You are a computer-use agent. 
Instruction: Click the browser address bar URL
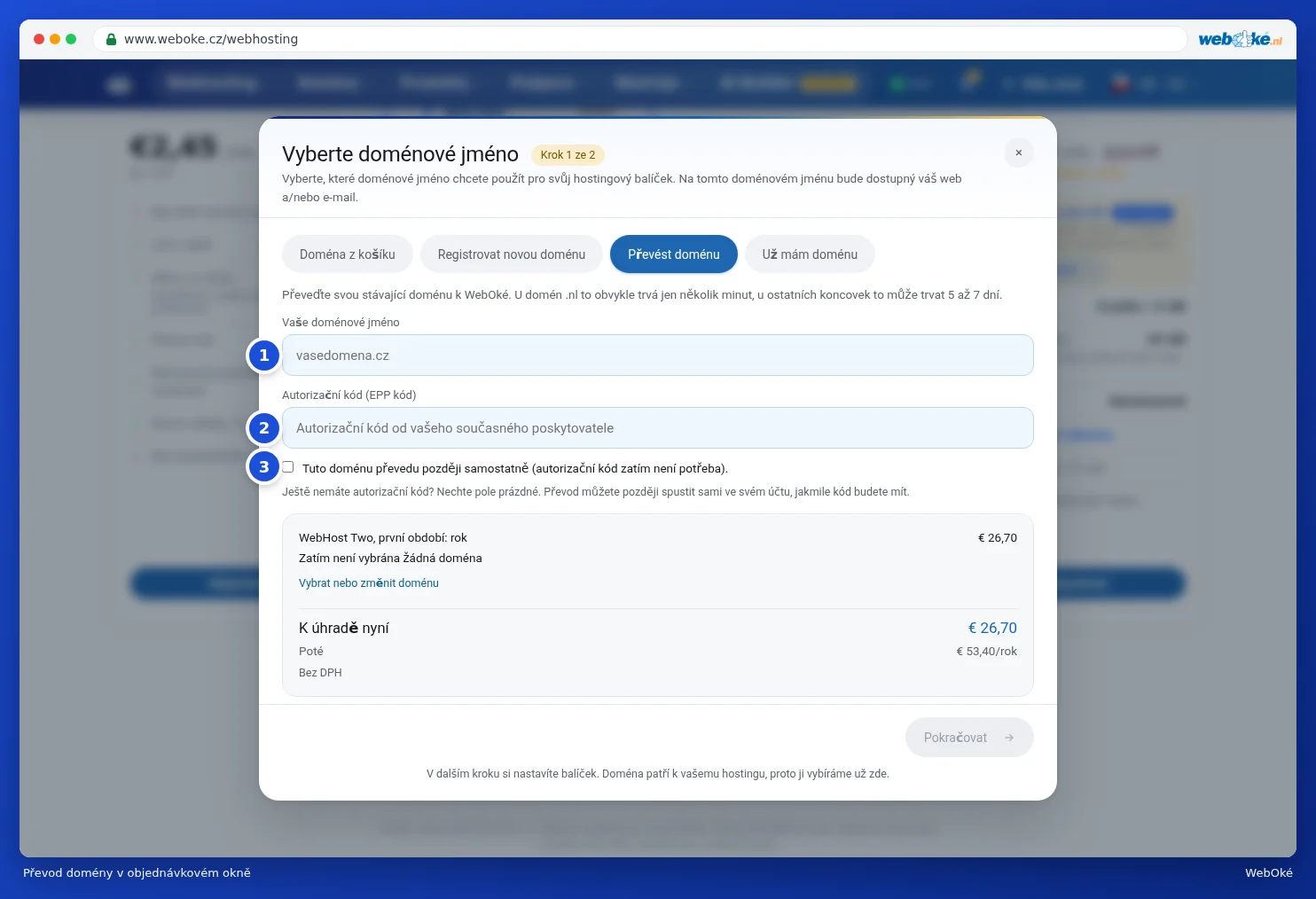[211, 39]
